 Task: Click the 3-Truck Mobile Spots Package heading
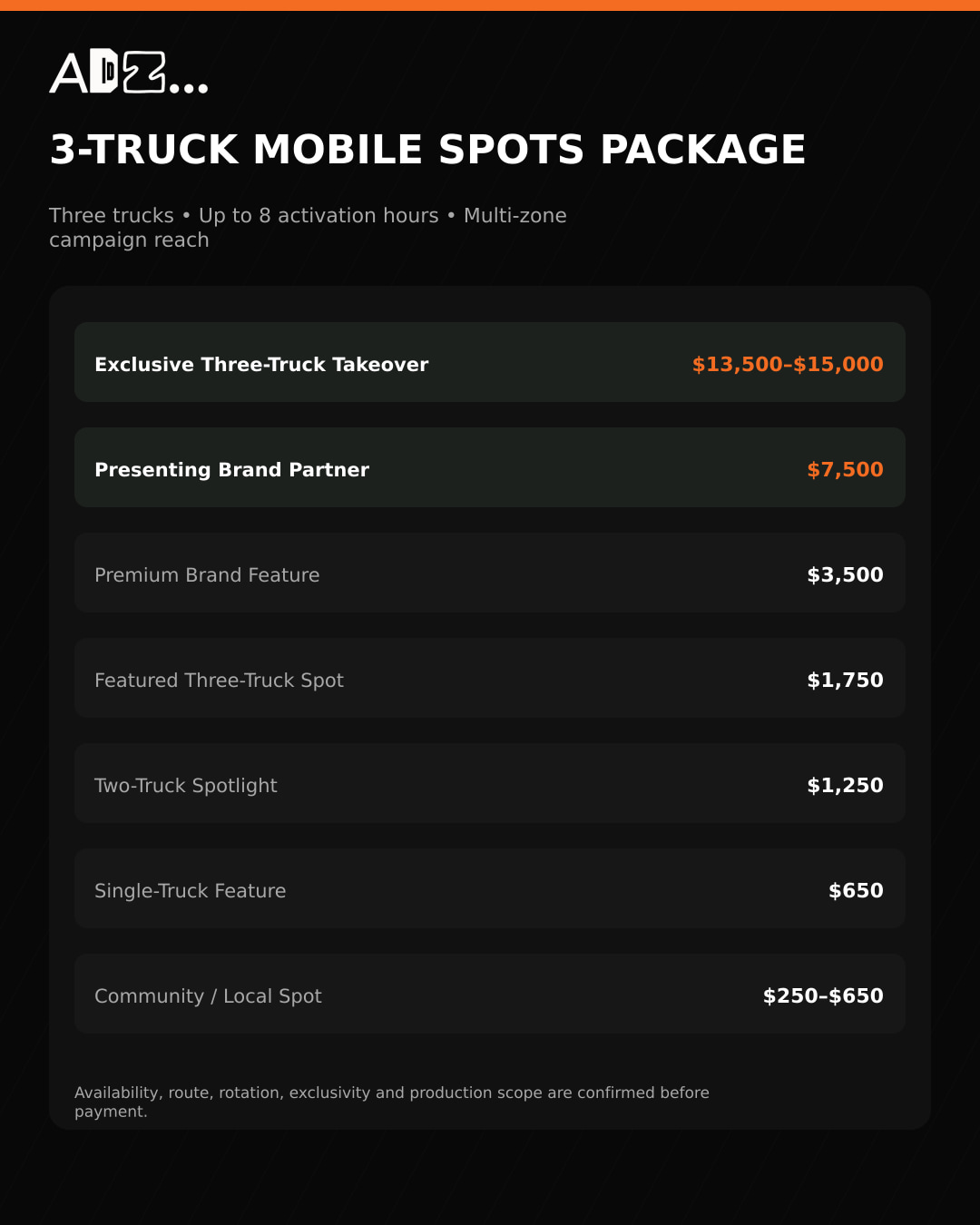[427, 150]
